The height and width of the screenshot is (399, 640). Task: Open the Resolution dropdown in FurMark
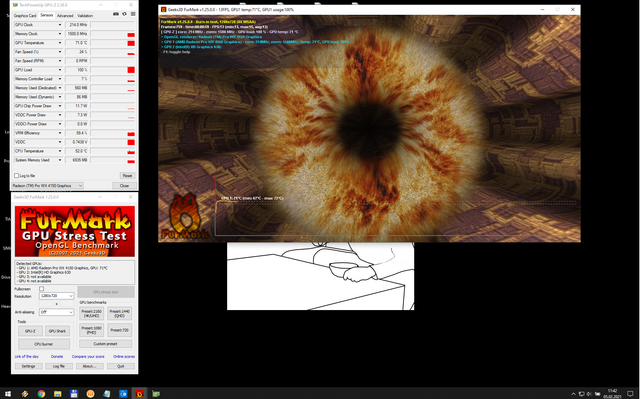point(56,296)
